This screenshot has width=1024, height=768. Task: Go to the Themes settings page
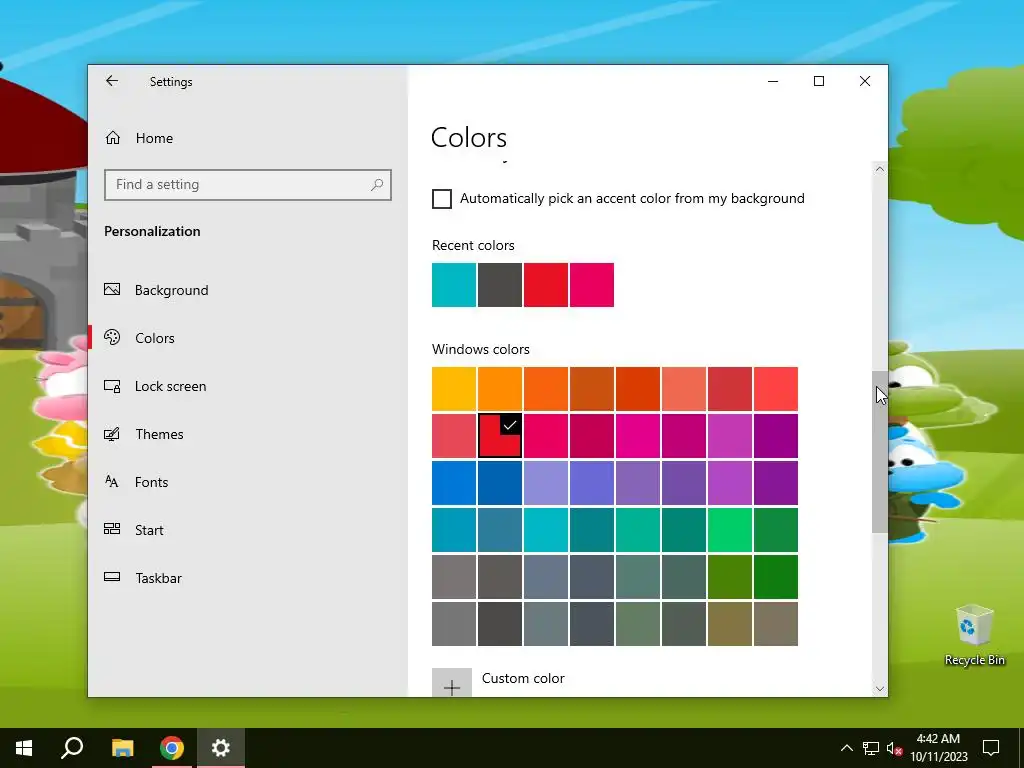pos(159,434)
